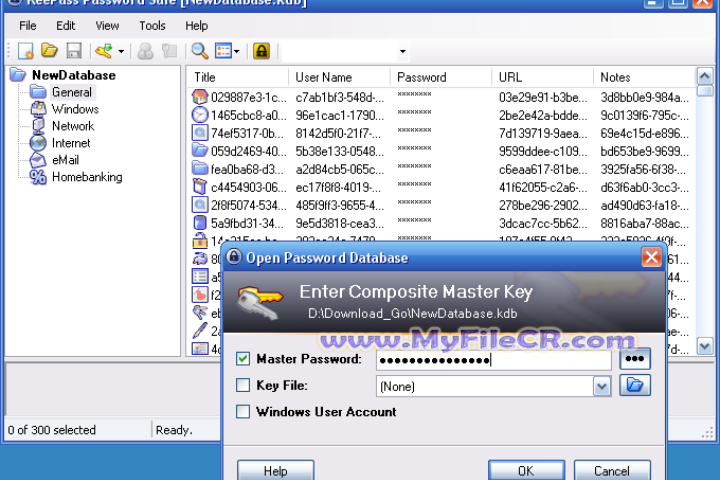Click the house icon of entry 029887e3-1c

pos(200,97)
